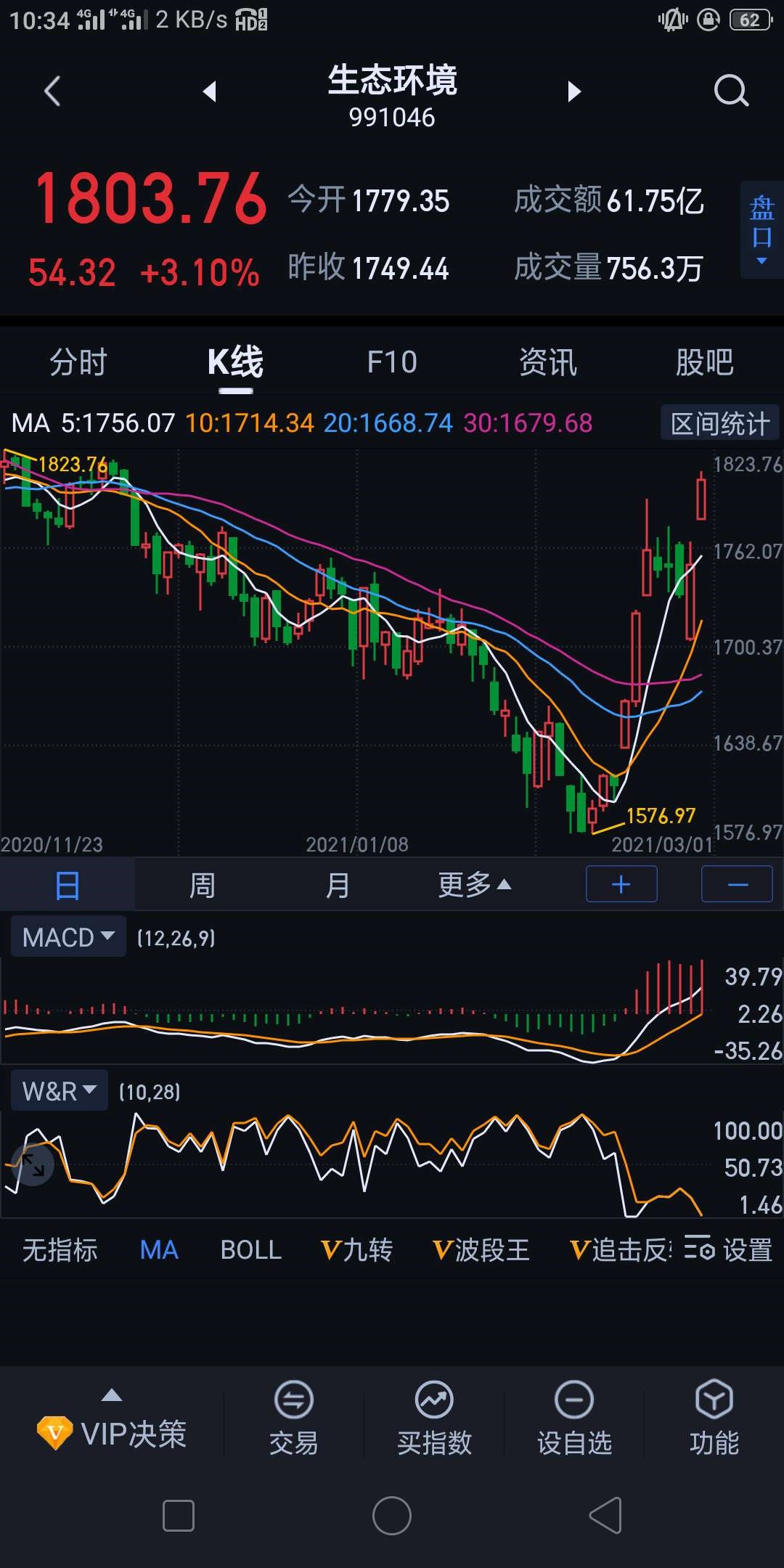Image resolution: width=784 pixels, height=1568 pixels.
Task: Tap Android back triangle button
Action: (605, 1516)
